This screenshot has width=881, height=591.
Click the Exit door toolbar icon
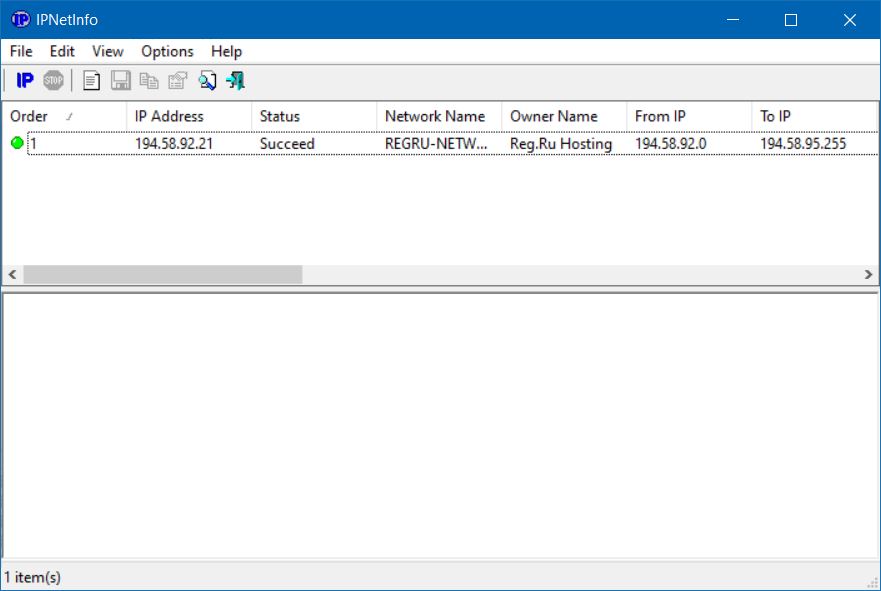pyautogui.click(x=235, y=80)
